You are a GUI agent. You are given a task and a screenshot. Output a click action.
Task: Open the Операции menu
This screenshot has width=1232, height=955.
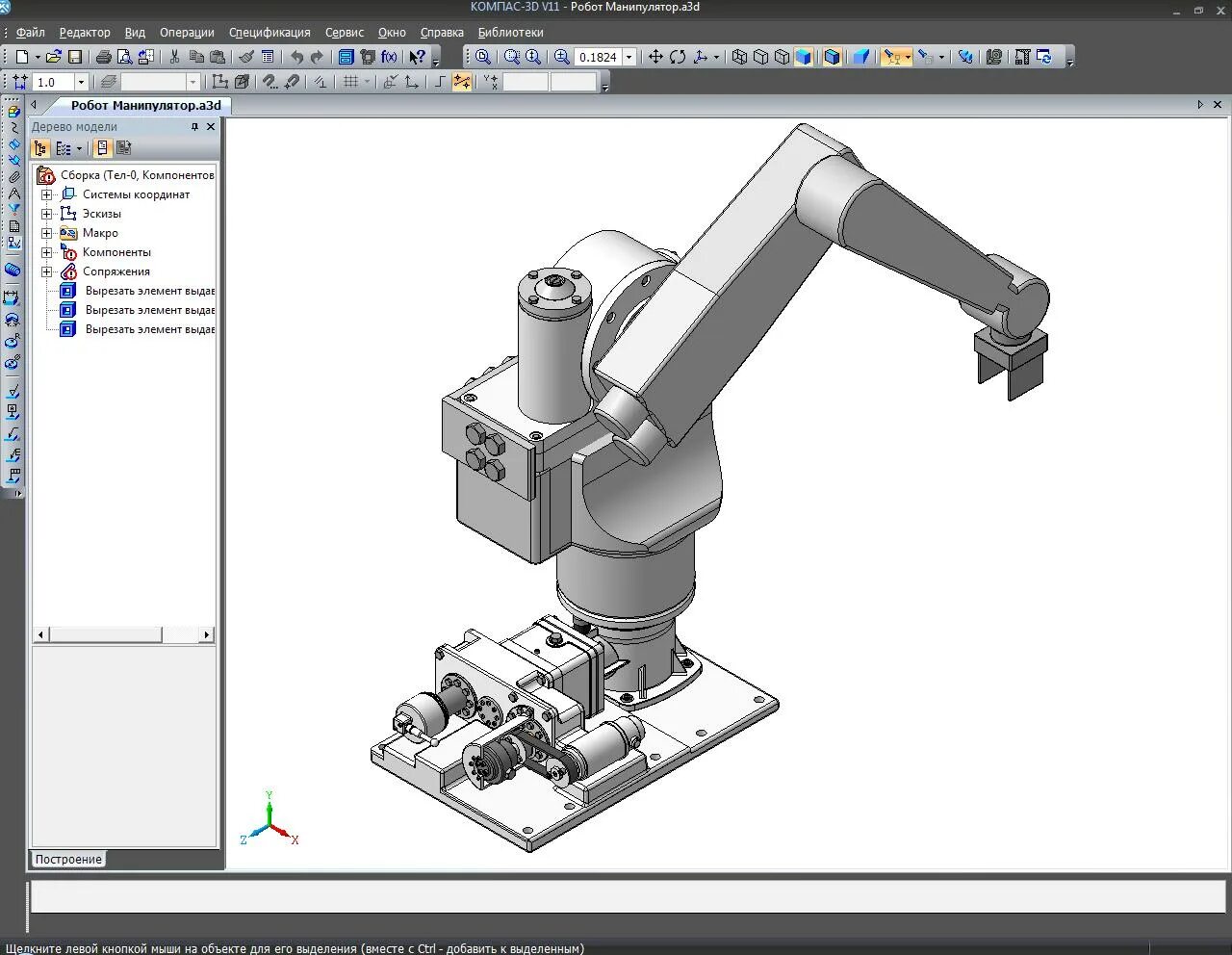click(x=187, y=32)
